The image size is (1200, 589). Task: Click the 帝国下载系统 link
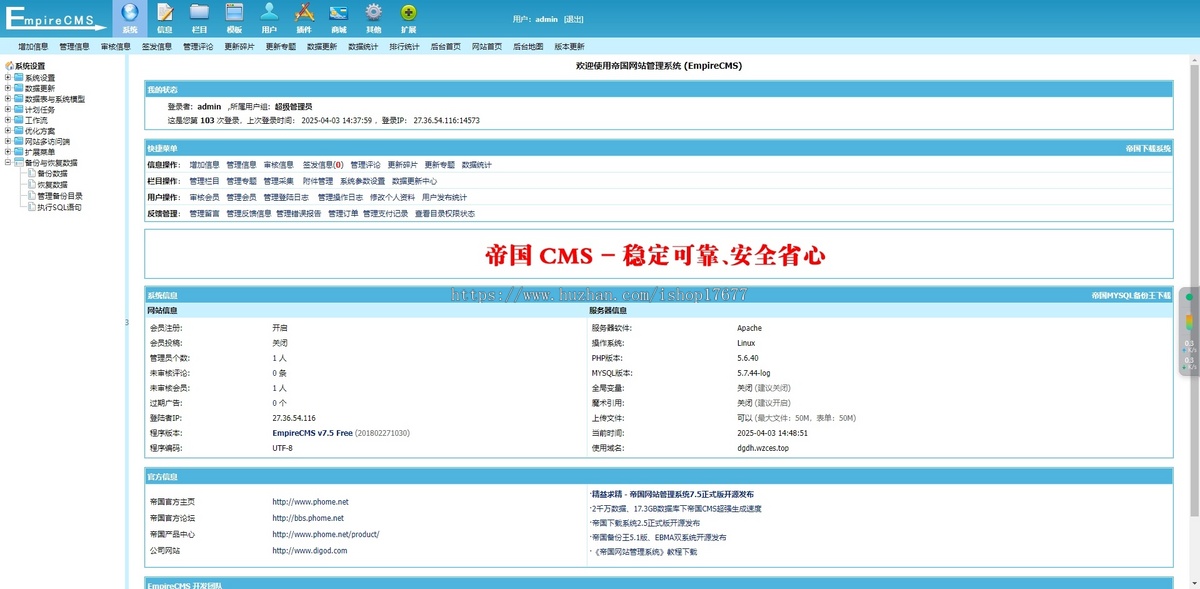pyautogui.click(x=1147, y=148)
